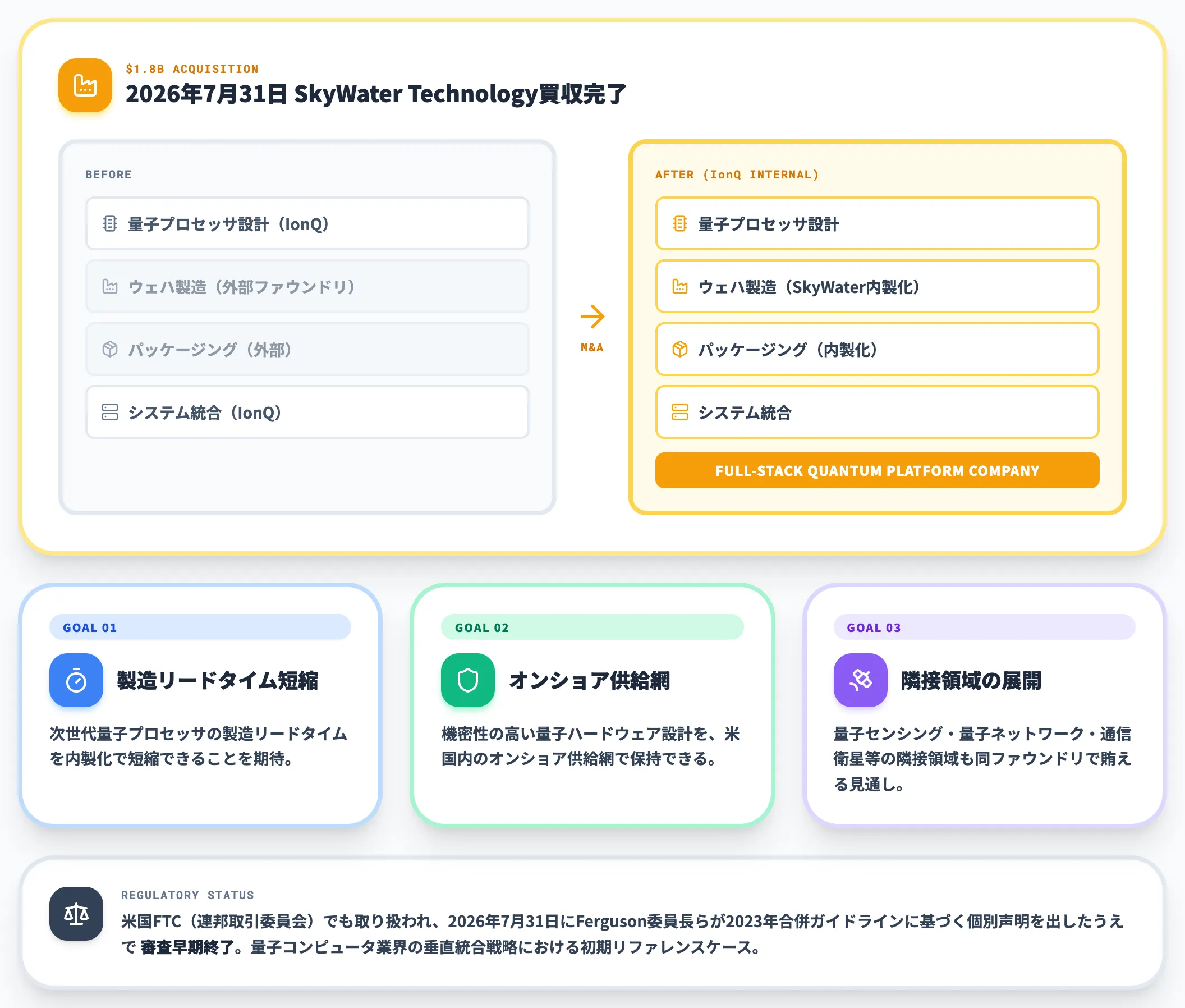Image resolution: width=1185 pixels, height=1008 pixels.
Task: Click the orange factory acquisition icon
Action: click(85, 85)
